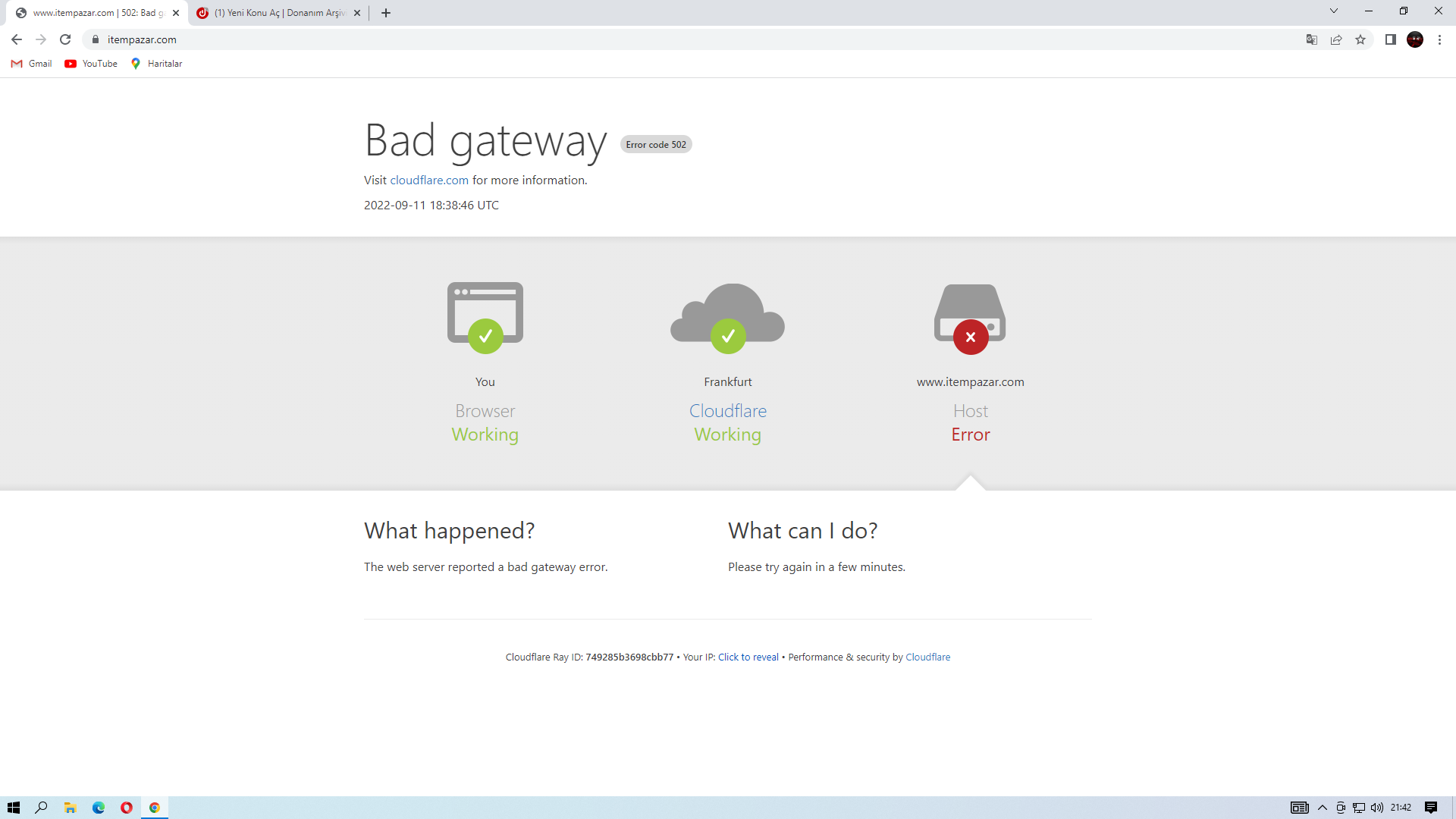Click the Cloudflare link under Frankfurt
Screen dimensions: 1456x819
[x=728, y=411]
